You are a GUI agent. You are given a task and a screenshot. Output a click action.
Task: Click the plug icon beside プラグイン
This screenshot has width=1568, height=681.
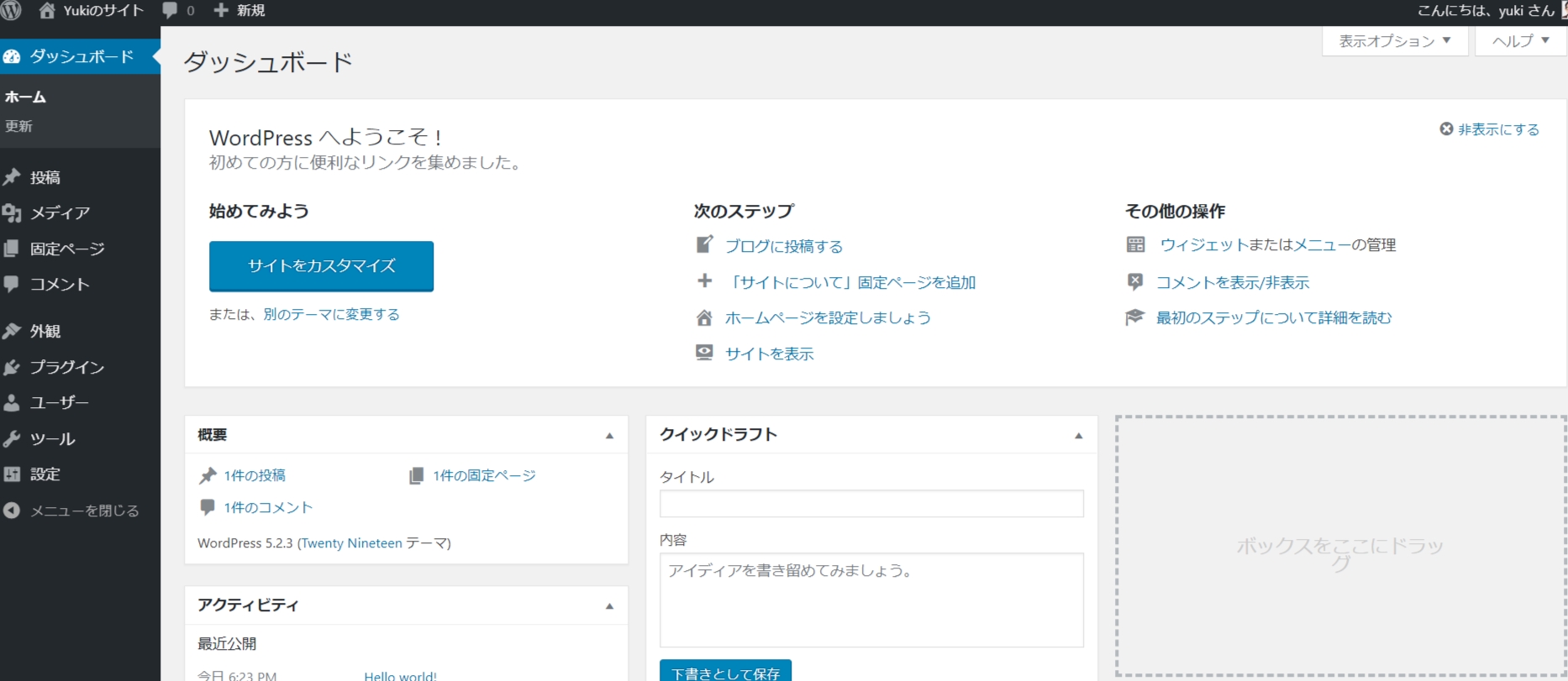pos(12,367)
